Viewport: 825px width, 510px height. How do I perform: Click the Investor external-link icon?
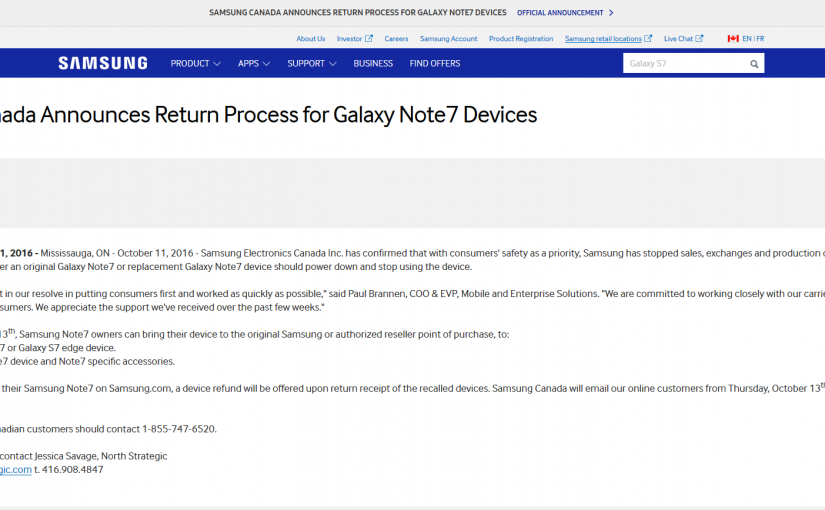click(369, 39)
